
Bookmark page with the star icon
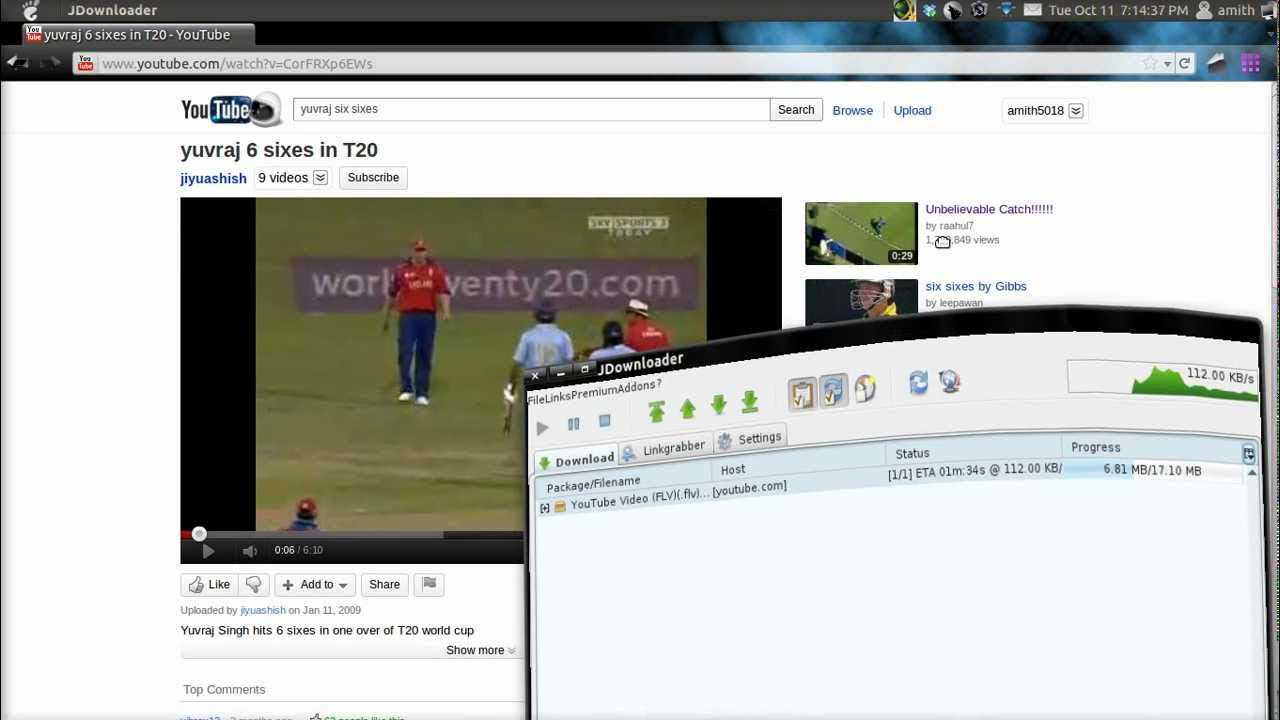[x=1150, y=64]
